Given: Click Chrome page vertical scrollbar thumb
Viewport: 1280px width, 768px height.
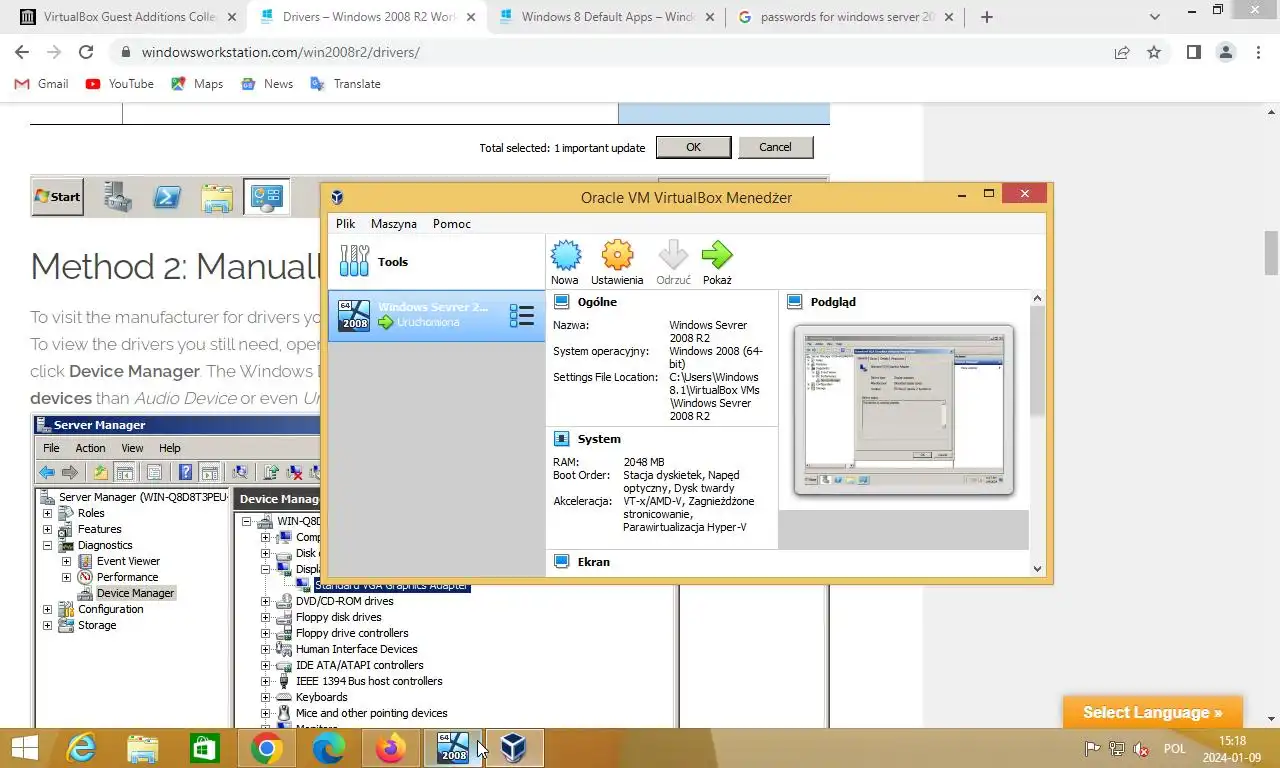Looking at the screenshot, I should tap(1271, 252).
